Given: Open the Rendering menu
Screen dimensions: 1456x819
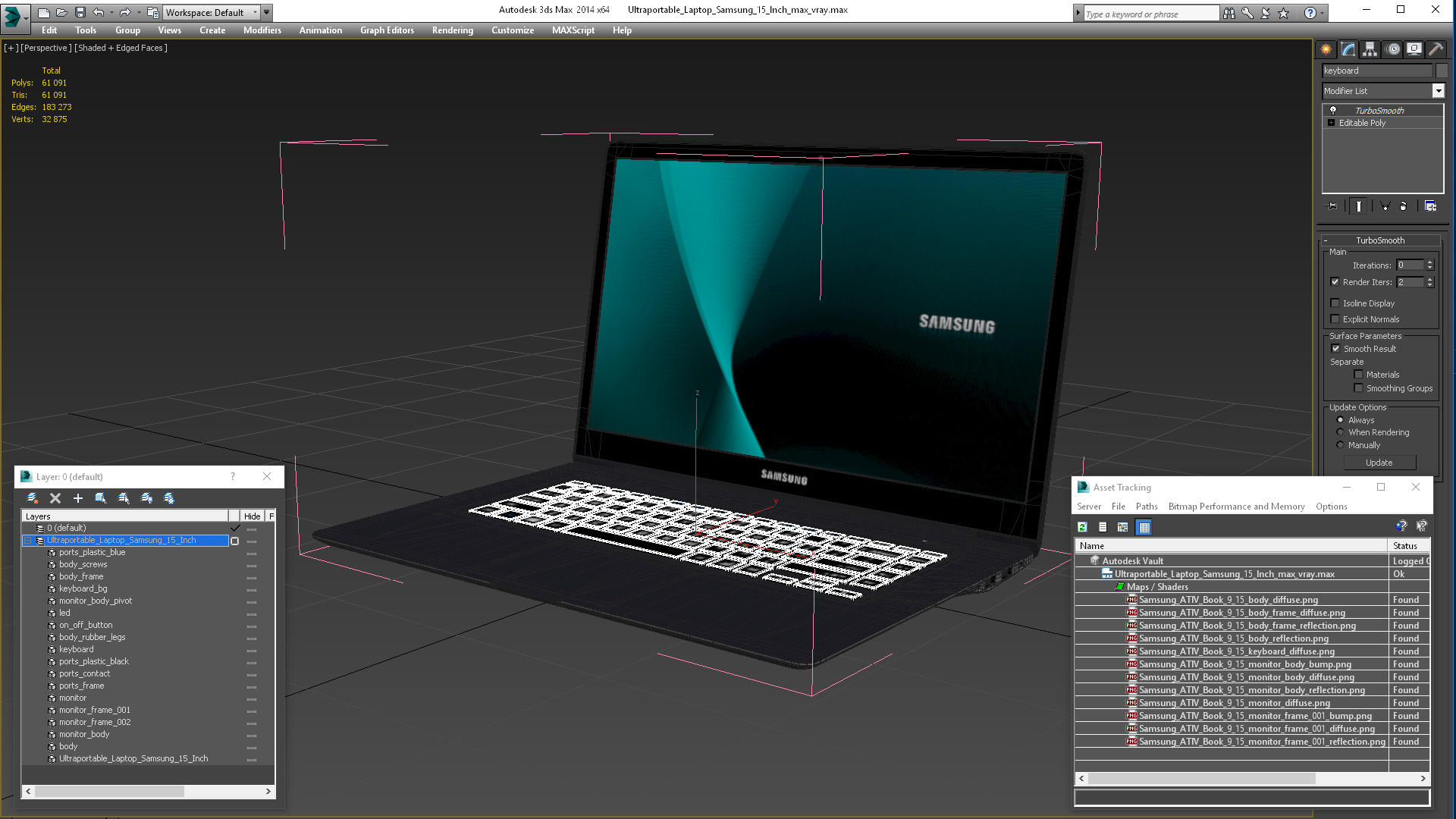Looking at the screenshot, I should 453,30.
